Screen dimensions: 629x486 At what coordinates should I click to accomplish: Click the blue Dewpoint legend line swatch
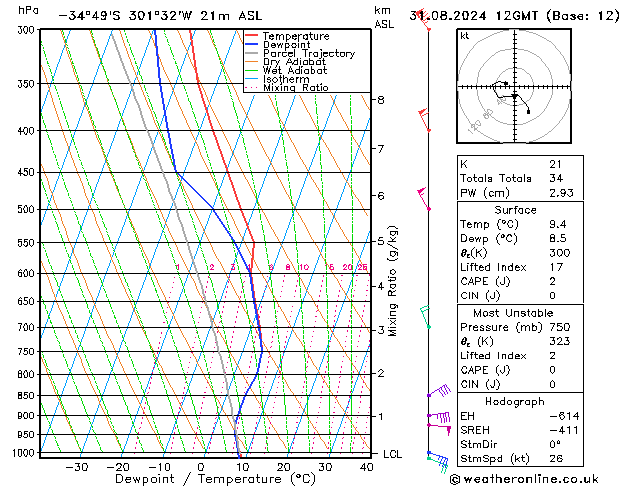pos(251,44)
